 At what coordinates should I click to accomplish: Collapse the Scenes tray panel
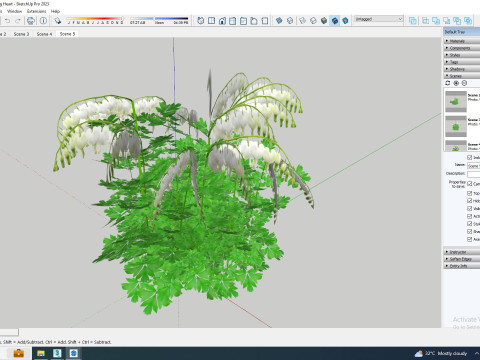click(x=462, y=76)
